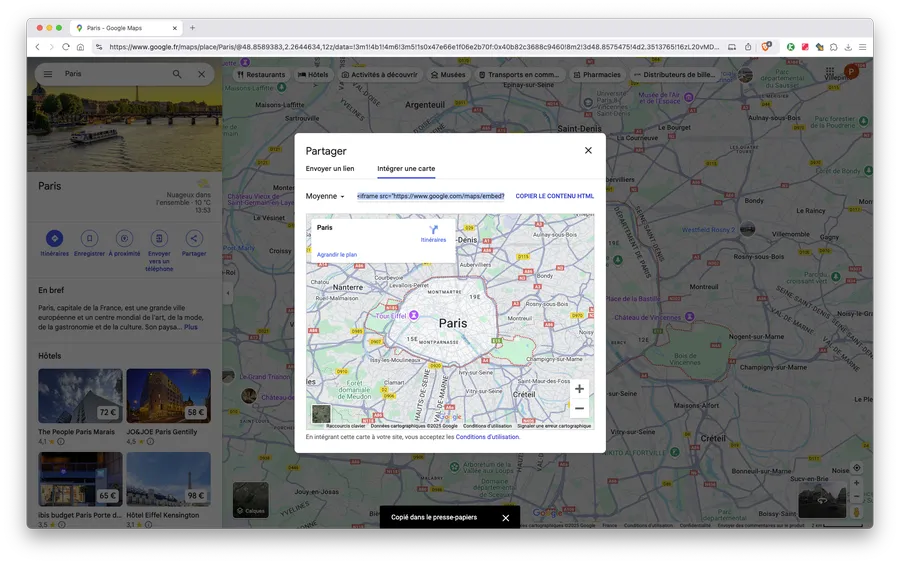
Task: Click the Enregistrer bookmark icon
Action: pos(90,238)
